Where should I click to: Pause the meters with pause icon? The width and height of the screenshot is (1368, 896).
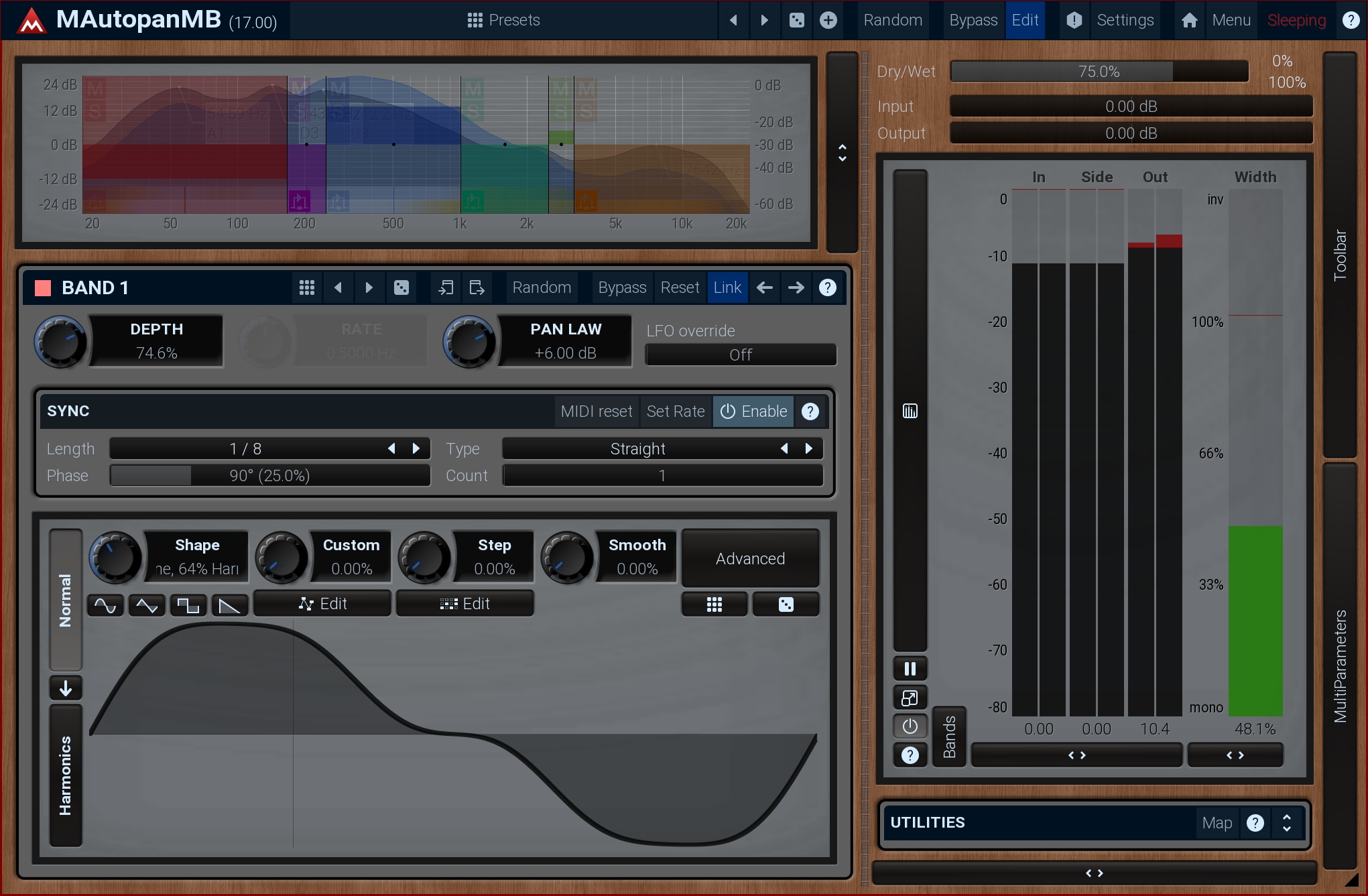[x=910, y=668]
